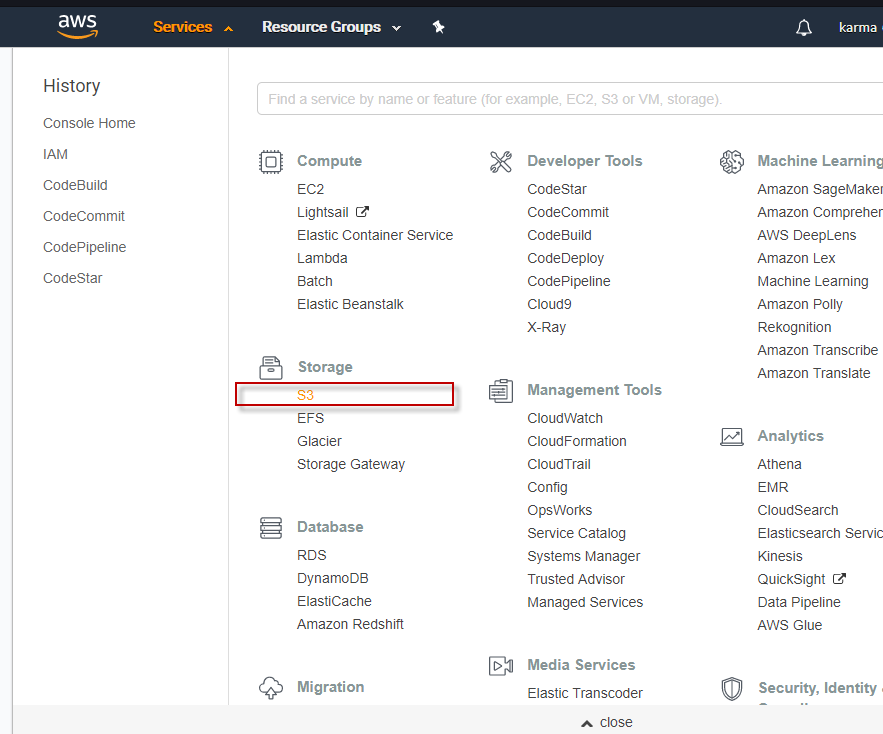Image resolution: width=883 pixels, height=734 pixels.
Task: Click the Media Services play icon
Action: point(500,665)
